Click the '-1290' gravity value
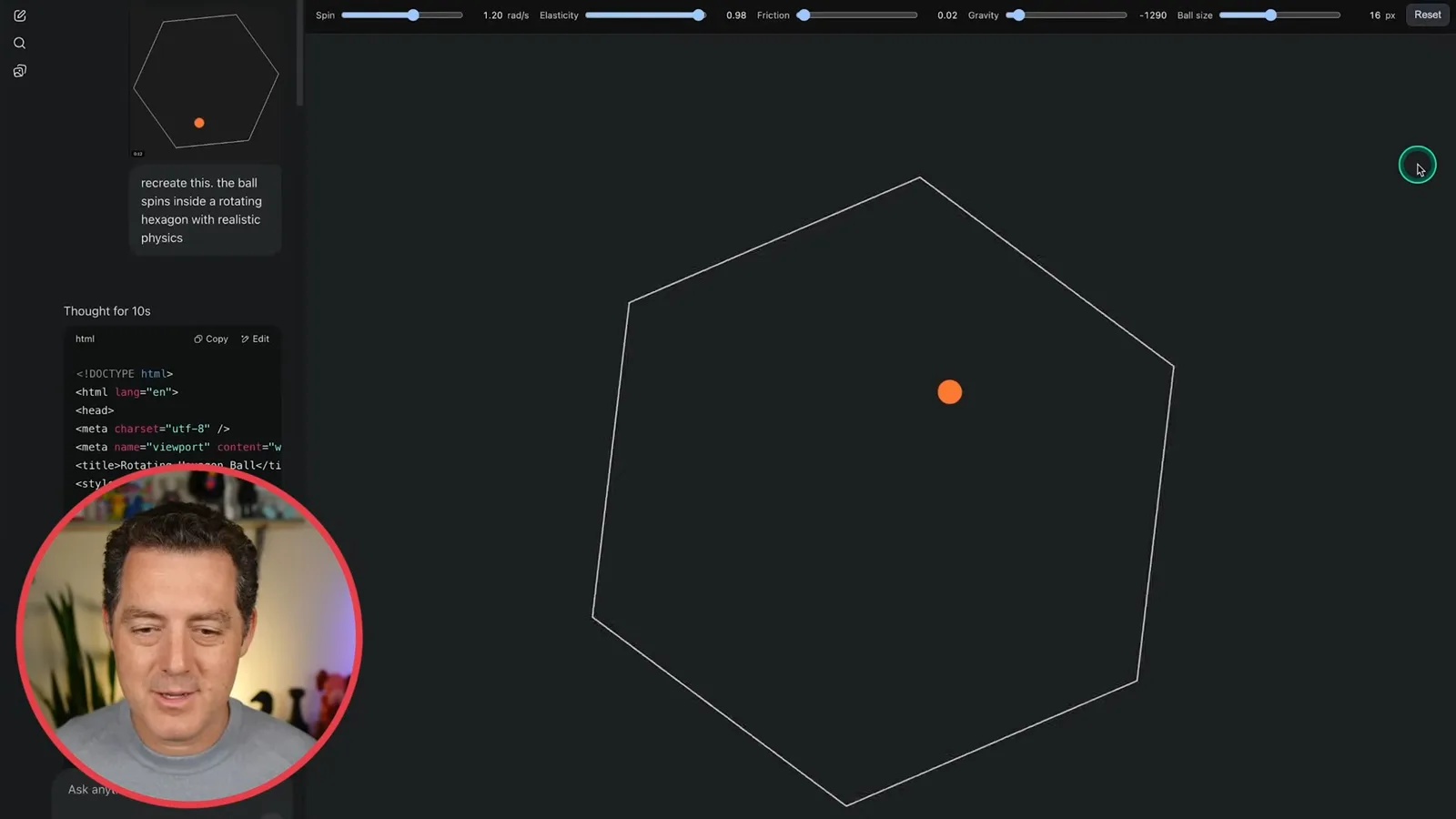This screenshot has width=1456, height=819. pos(1153,15)
